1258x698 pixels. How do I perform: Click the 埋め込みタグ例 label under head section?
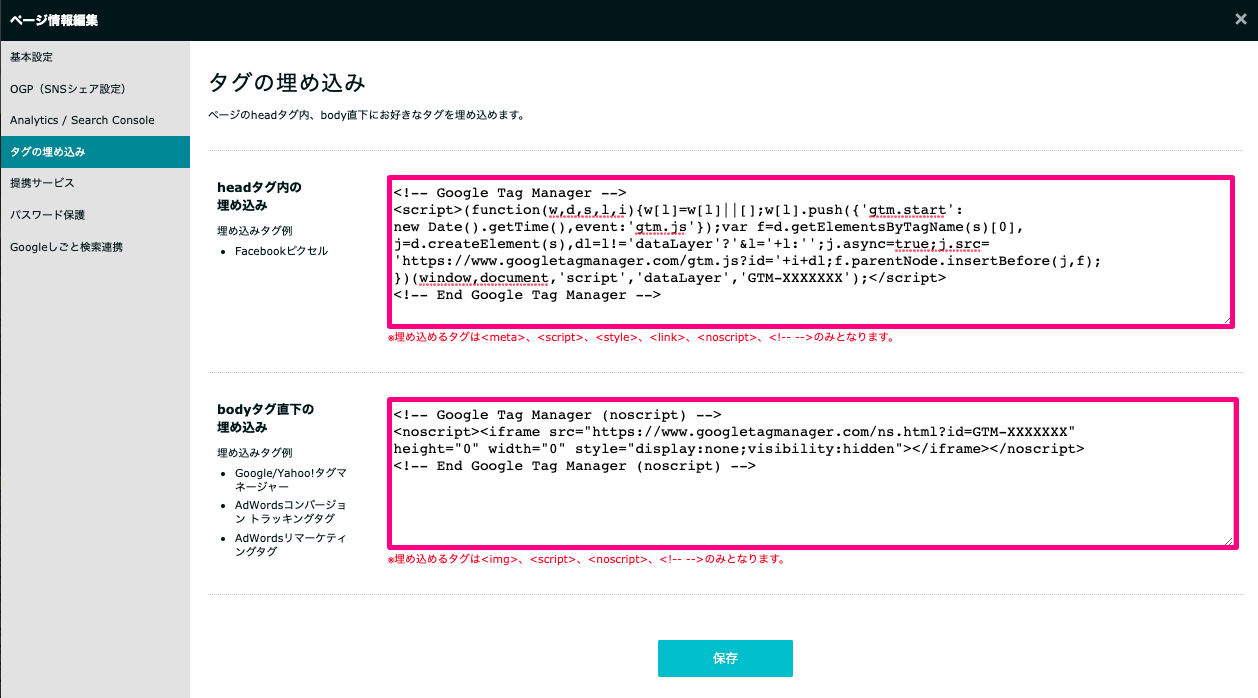point(255,231)
